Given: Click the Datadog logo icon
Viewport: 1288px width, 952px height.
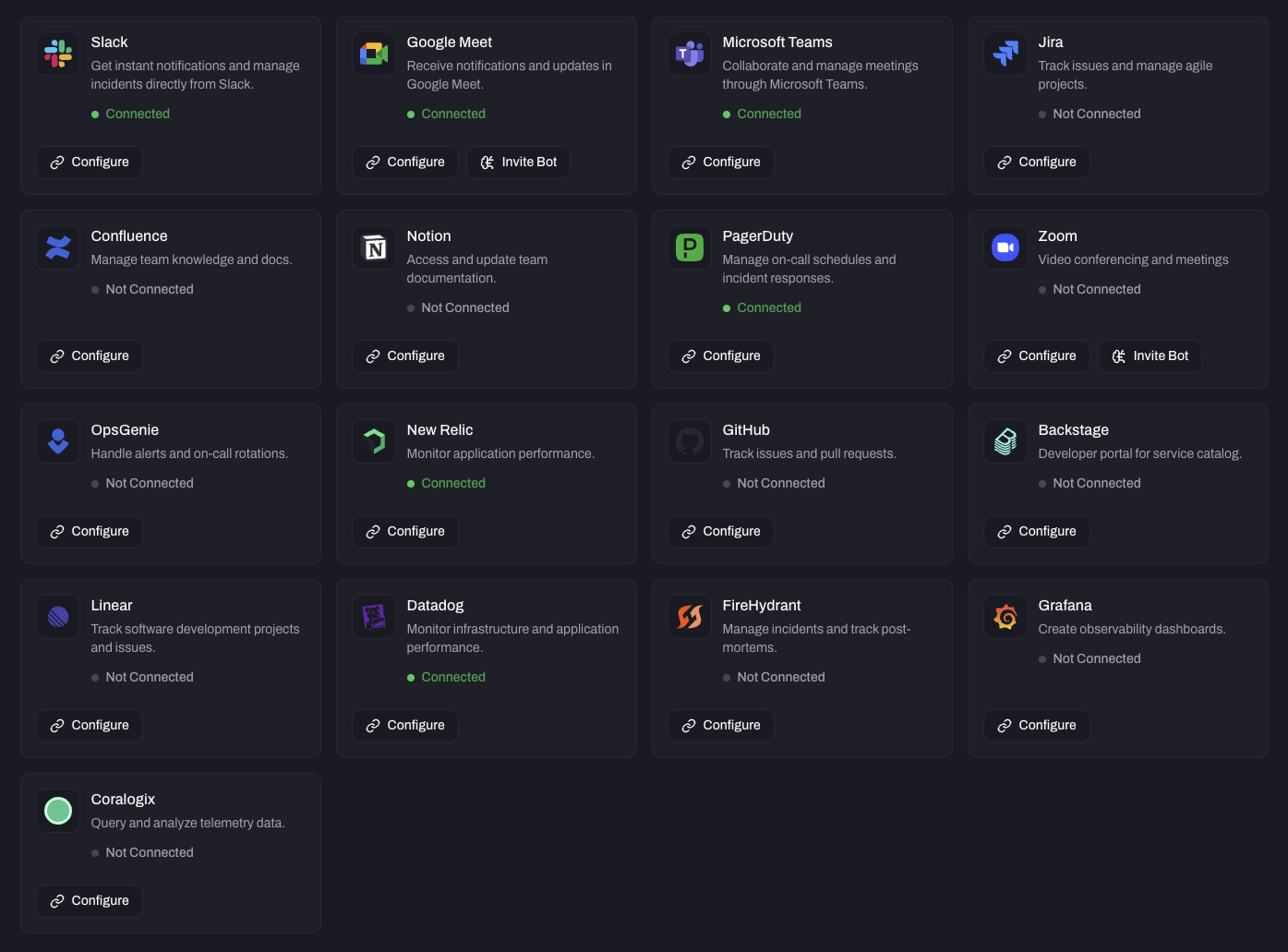Looking at the screenshot, I should coord(374,617).
